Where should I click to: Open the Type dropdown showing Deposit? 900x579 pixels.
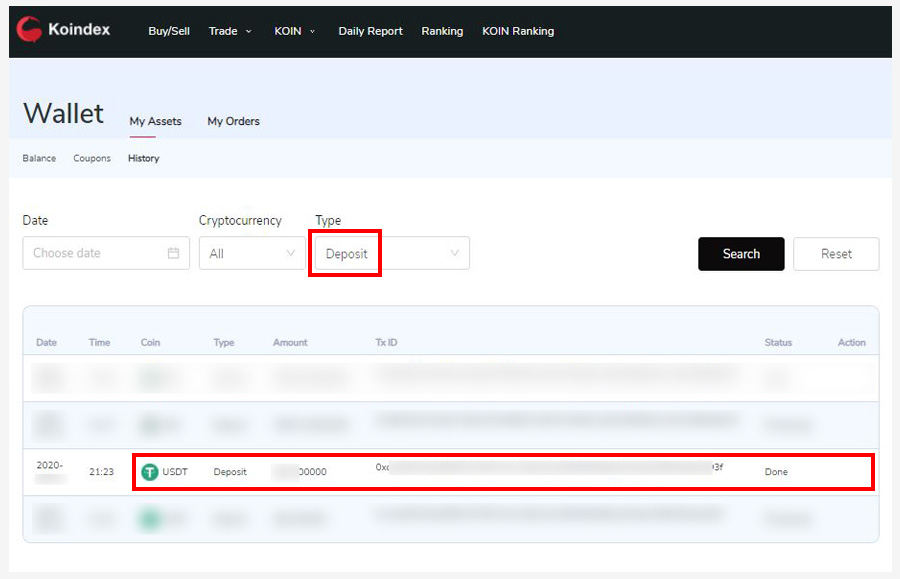(x=392, y=253)
